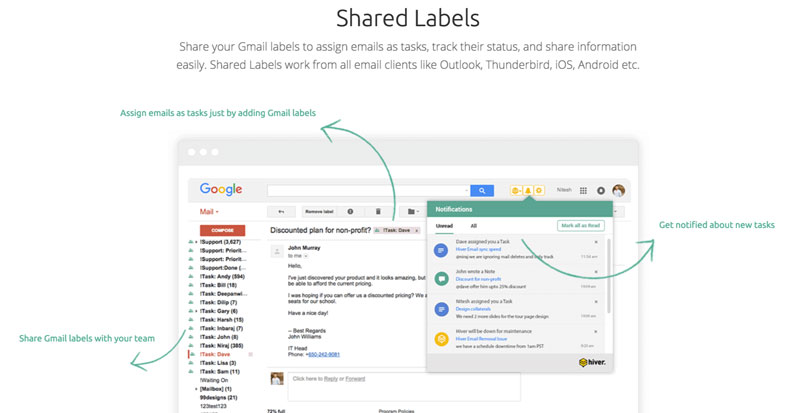Switch to the All notifications tab
This screenshot has height=413, width=800.
pyautogui.click(x=473, y=226)
